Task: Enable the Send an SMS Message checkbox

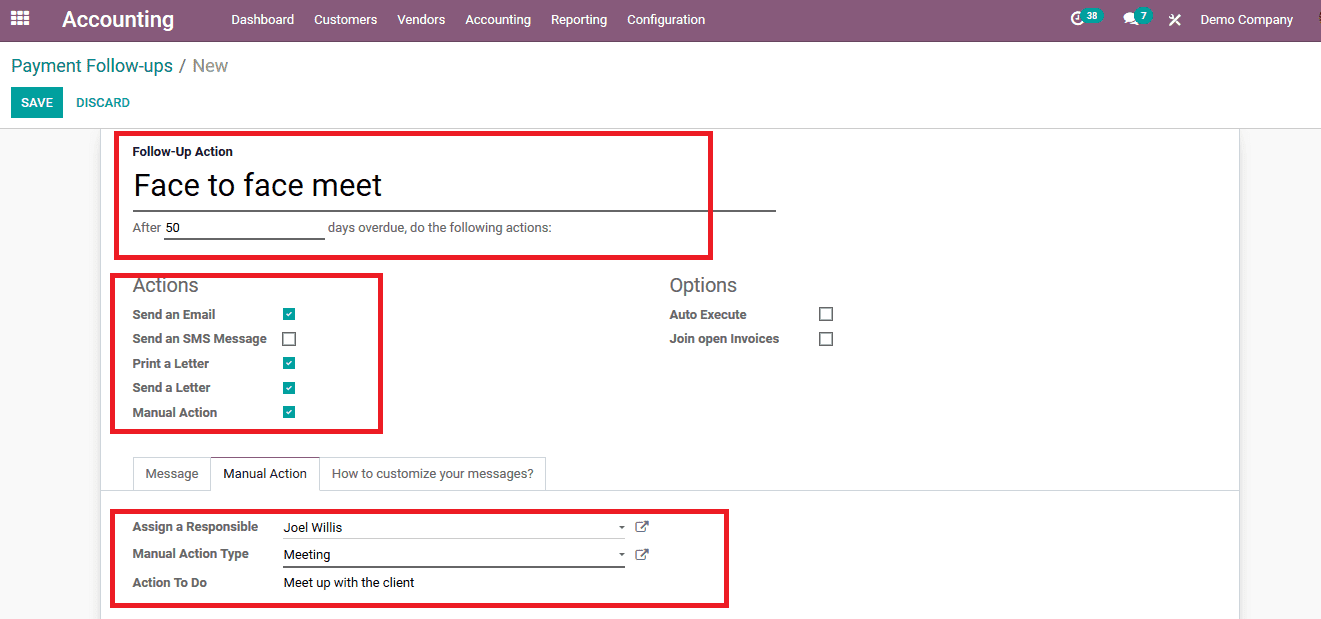Action: 289,339
